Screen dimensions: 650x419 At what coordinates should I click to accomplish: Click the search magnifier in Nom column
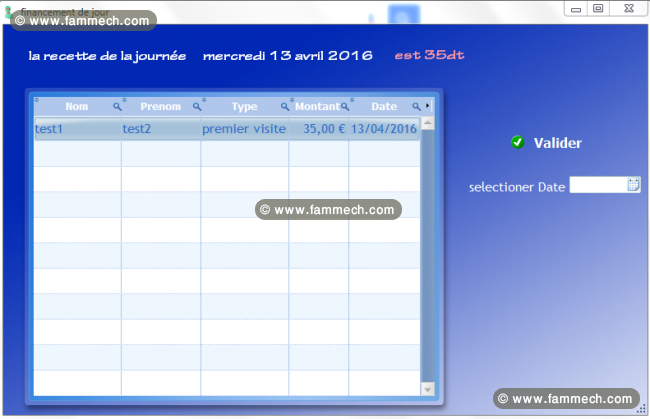tap(117, 107)
